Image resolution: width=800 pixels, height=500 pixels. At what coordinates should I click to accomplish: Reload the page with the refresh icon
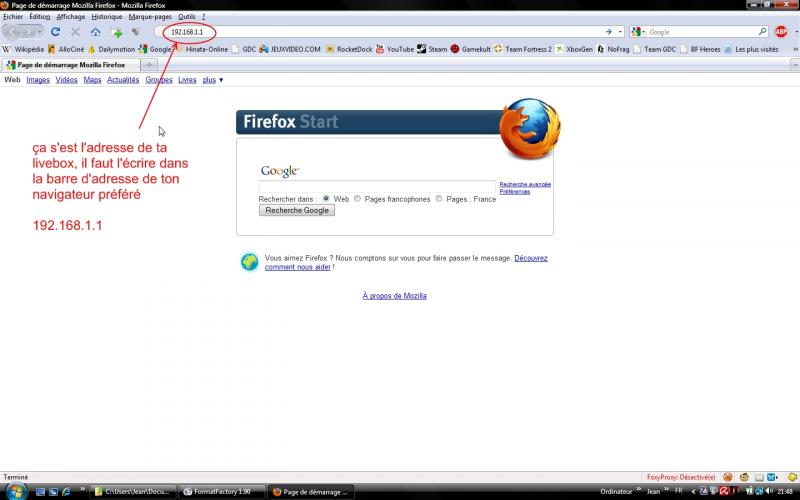(x=55, y=32)
